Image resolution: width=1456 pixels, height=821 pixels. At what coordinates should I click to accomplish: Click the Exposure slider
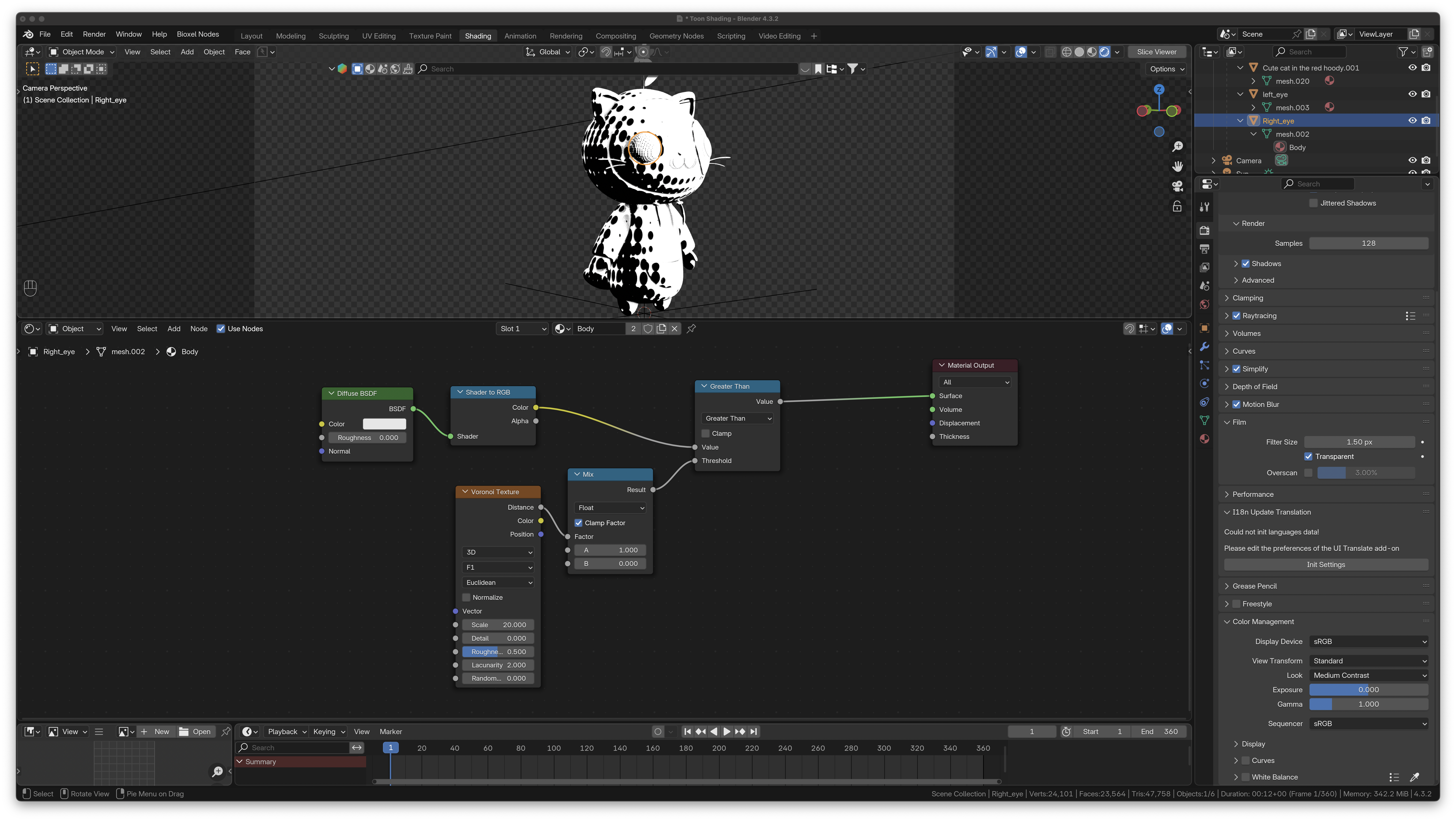point(1368,690)
